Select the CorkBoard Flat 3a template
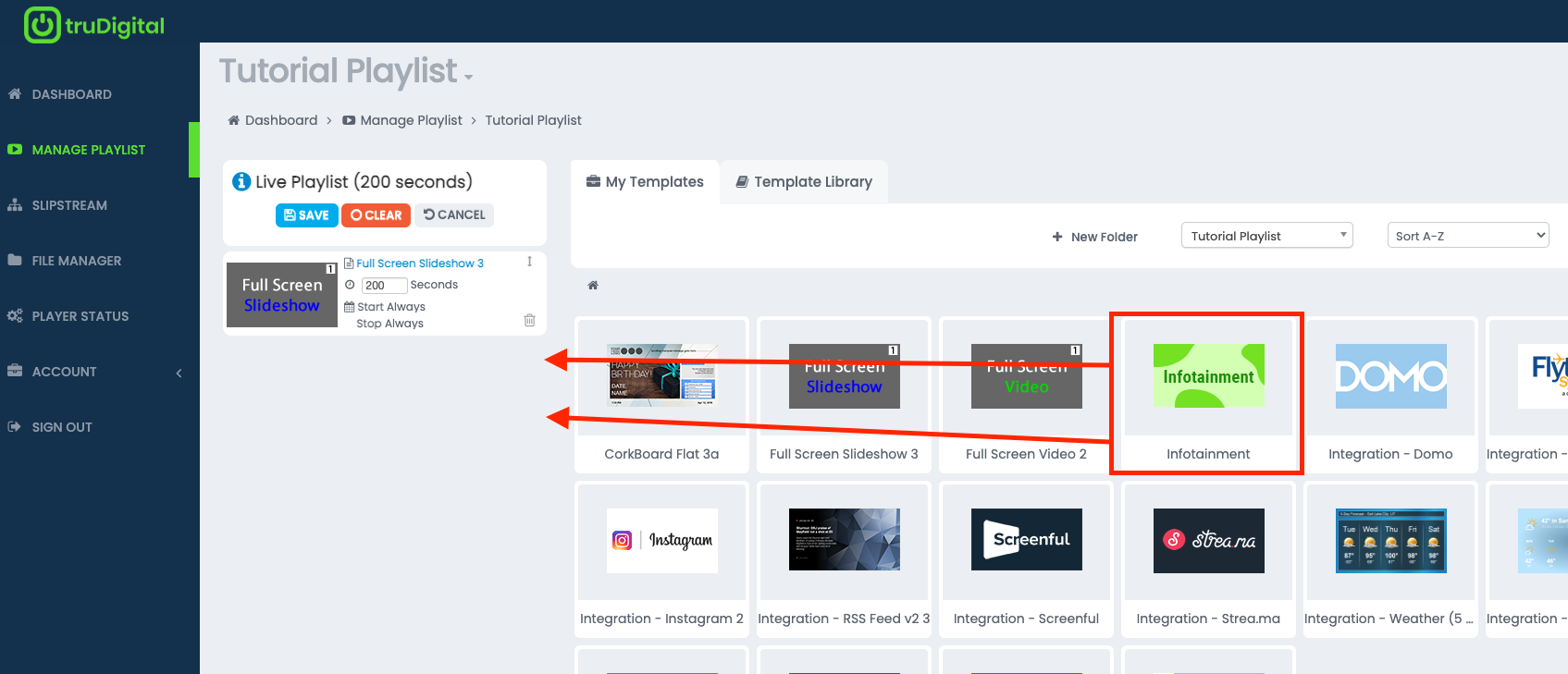 coord(661,396)
